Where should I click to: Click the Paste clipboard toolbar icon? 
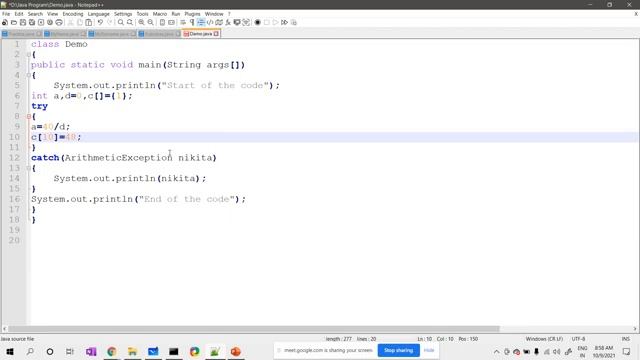(89, 22)
